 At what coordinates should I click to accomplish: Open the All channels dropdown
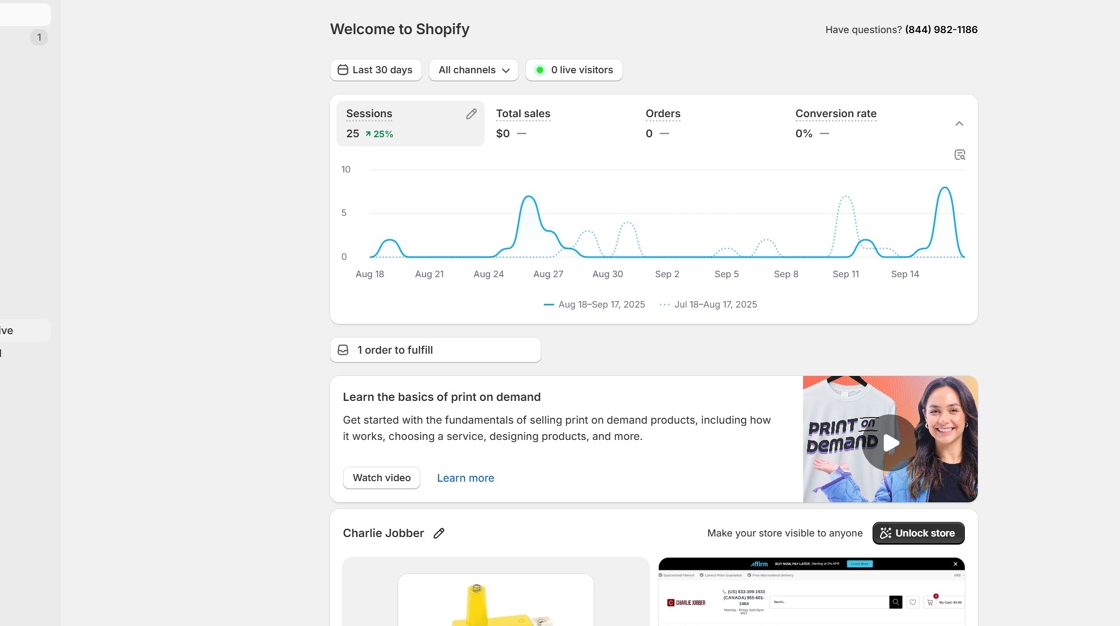(x=474, y=70)
